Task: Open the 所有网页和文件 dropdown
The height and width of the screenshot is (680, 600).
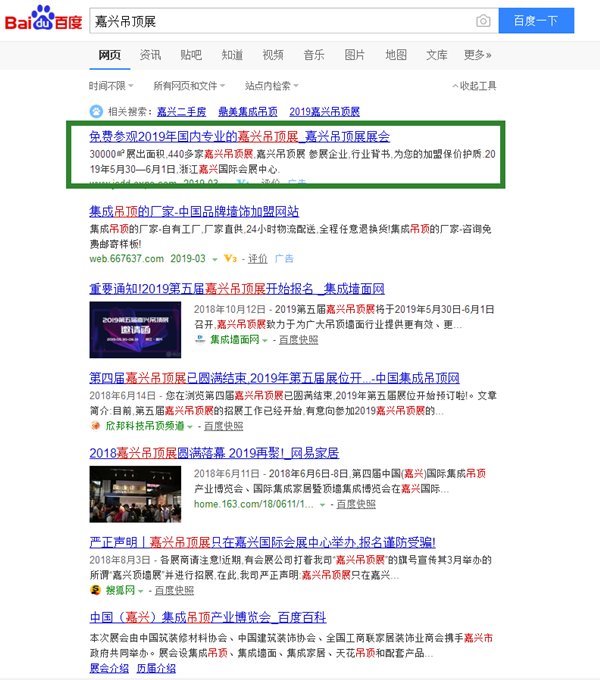Action: (x=189, y=86)
